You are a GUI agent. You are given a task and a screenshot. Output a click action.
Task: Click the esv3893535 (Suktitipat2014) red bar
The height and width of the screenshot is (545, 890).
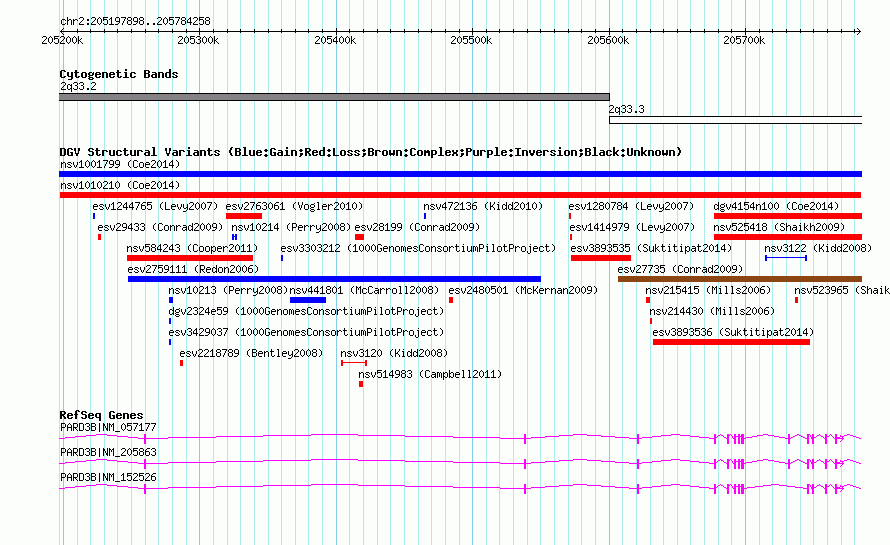[x=601, y=258]
